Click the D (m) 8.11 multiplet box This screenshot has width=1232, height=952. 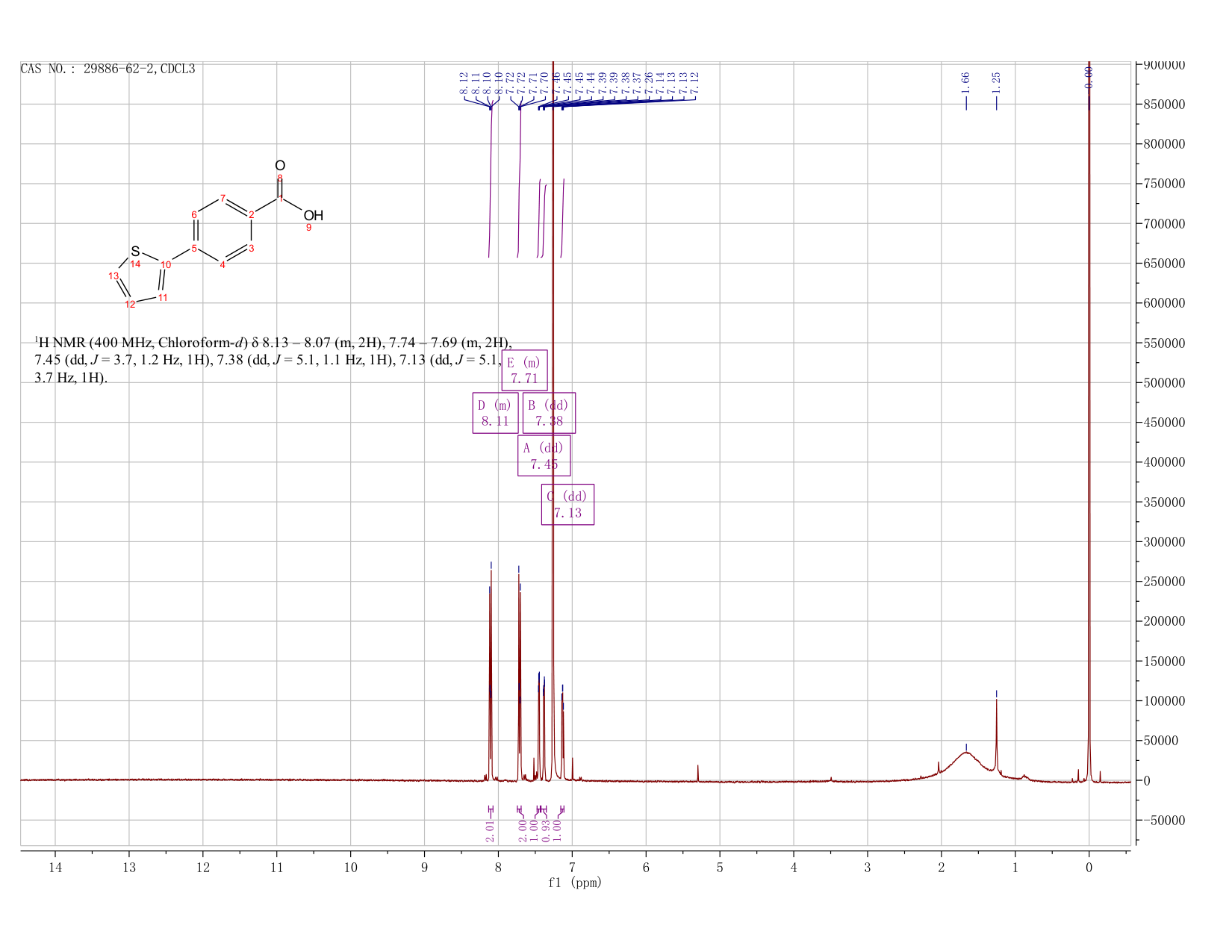coord(495,413)
